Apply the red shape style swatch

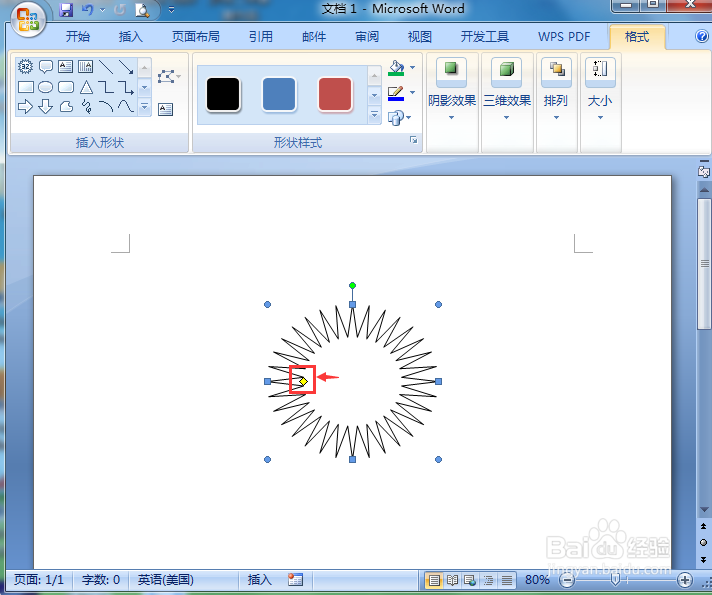(335, 94)
